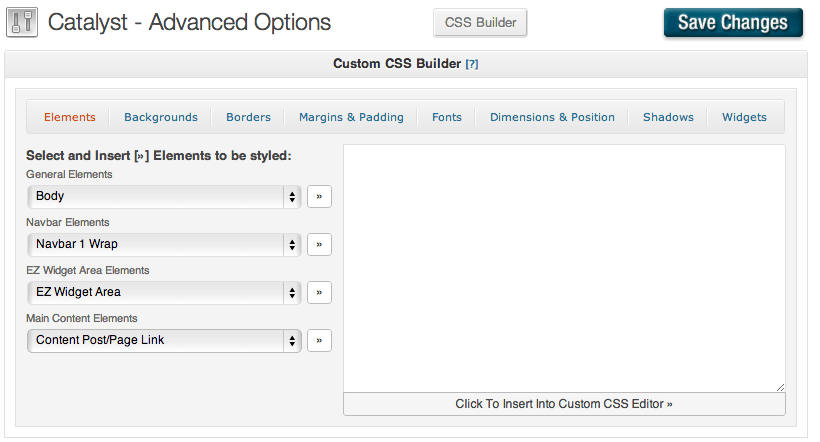Insert the selected Navbar Element with » button
820x442 pixels.
[319, 245]
